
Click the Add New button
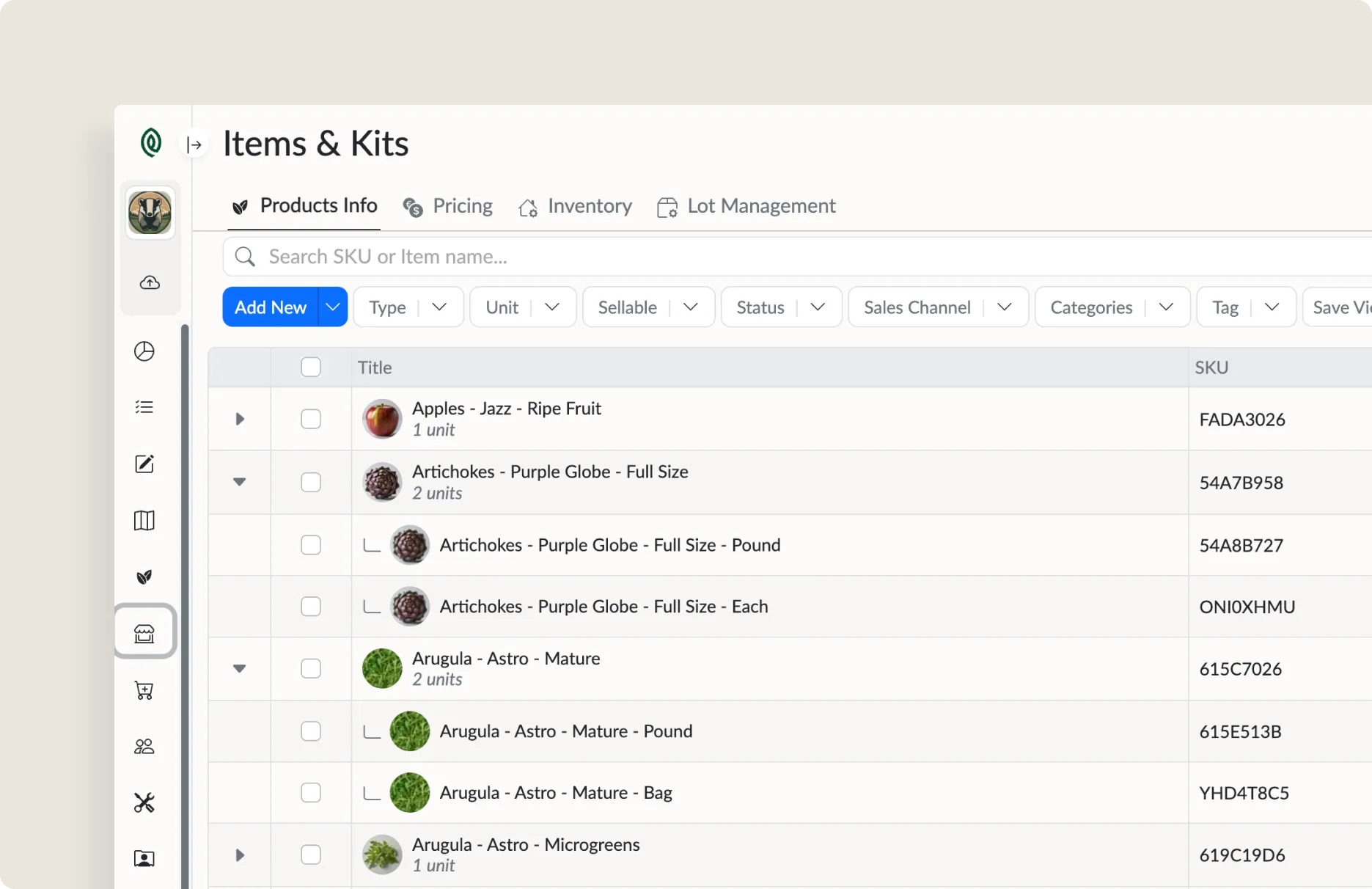click(x=271, y=307)
